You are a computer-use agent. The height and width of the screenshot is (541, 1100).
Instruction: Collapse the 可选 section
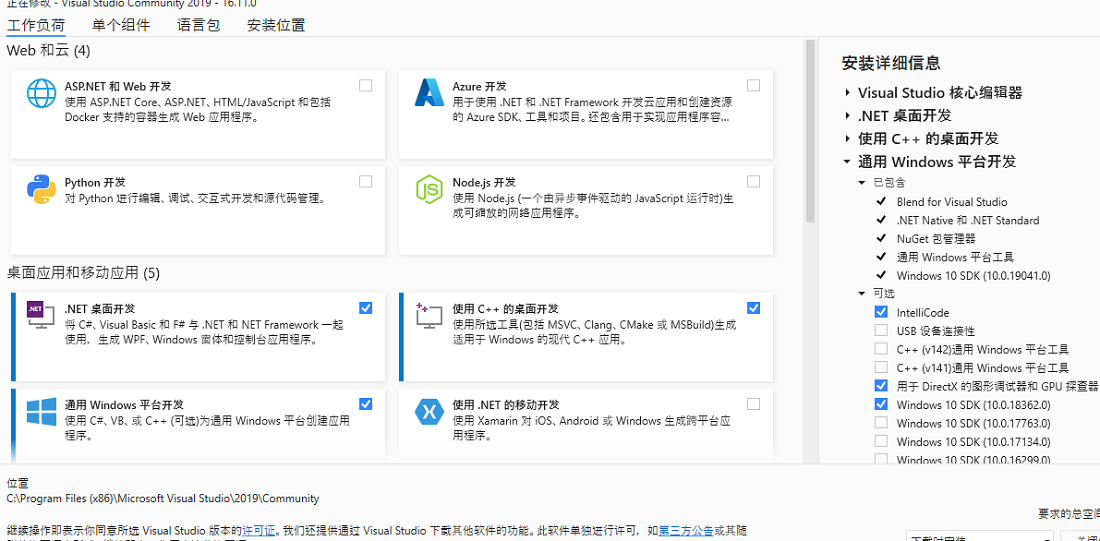(862, 293)
